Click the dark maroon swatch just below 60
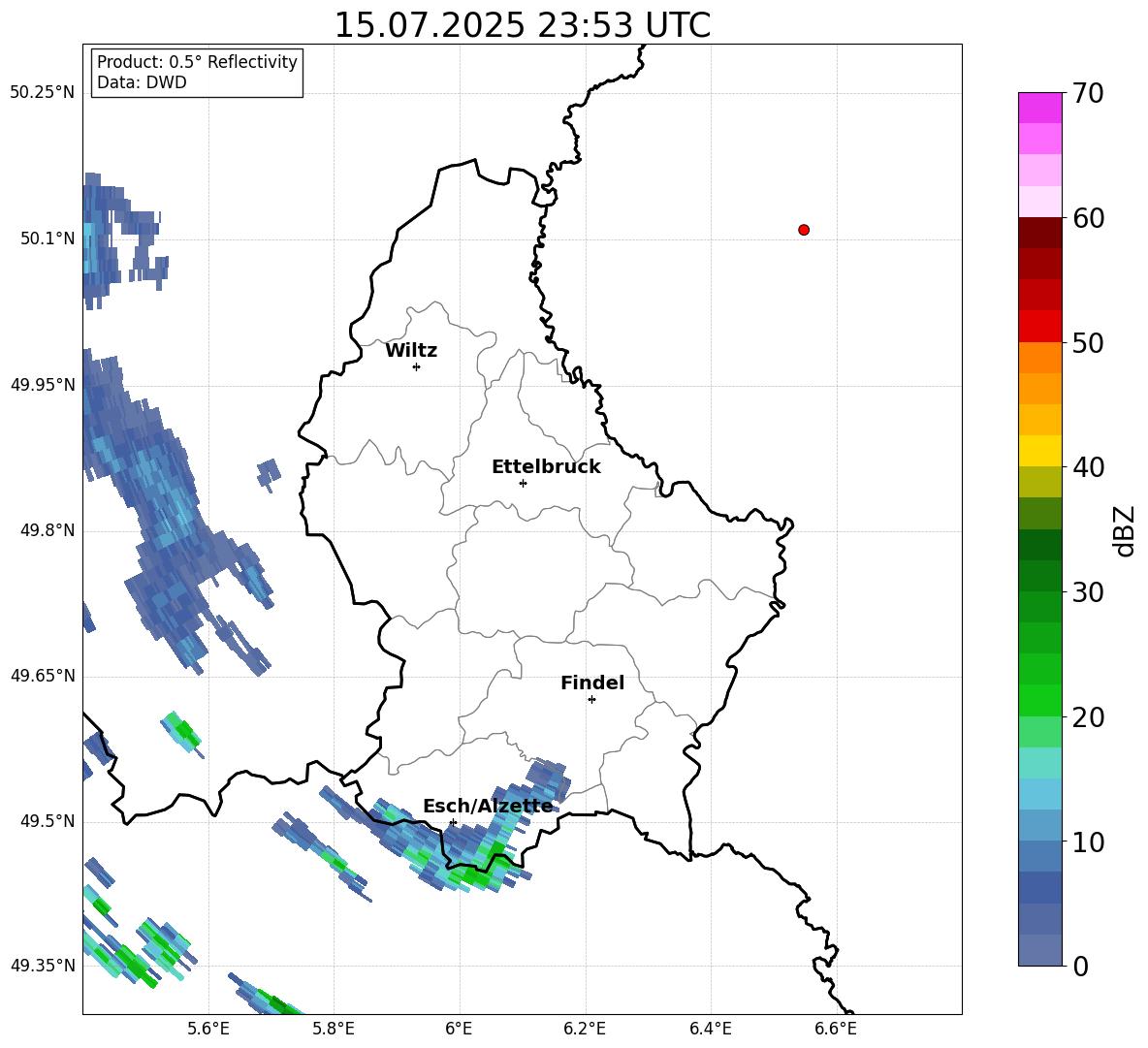1148x1048 pixels. point(1039,233)
